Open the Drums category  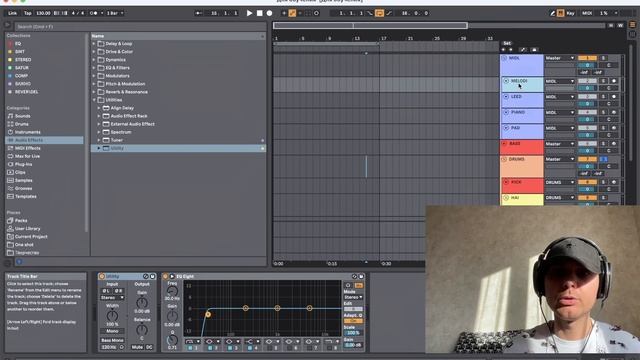(x=22, y=124)
